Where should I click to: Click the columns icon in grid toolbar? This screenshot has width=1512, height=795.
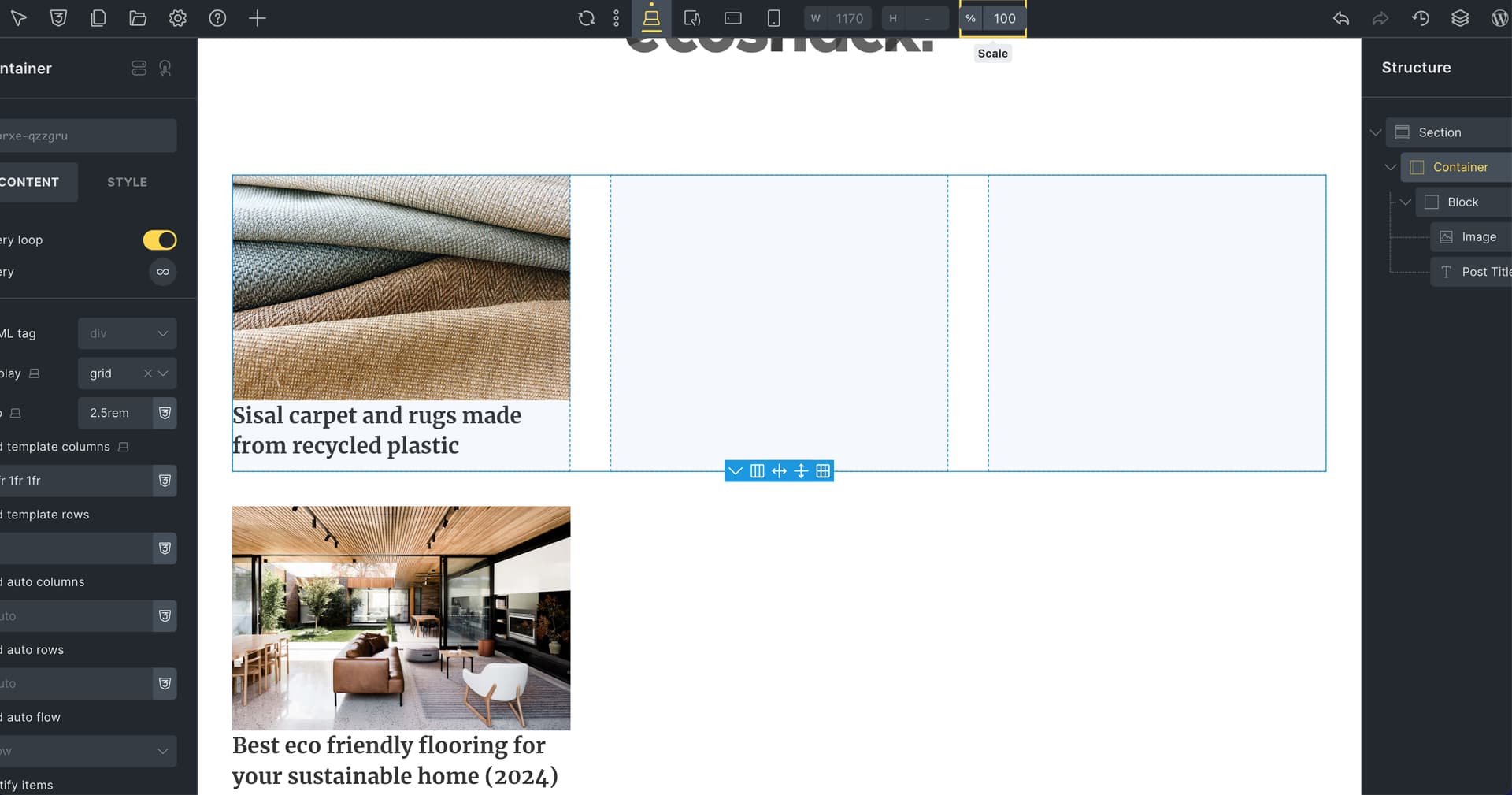758,471
